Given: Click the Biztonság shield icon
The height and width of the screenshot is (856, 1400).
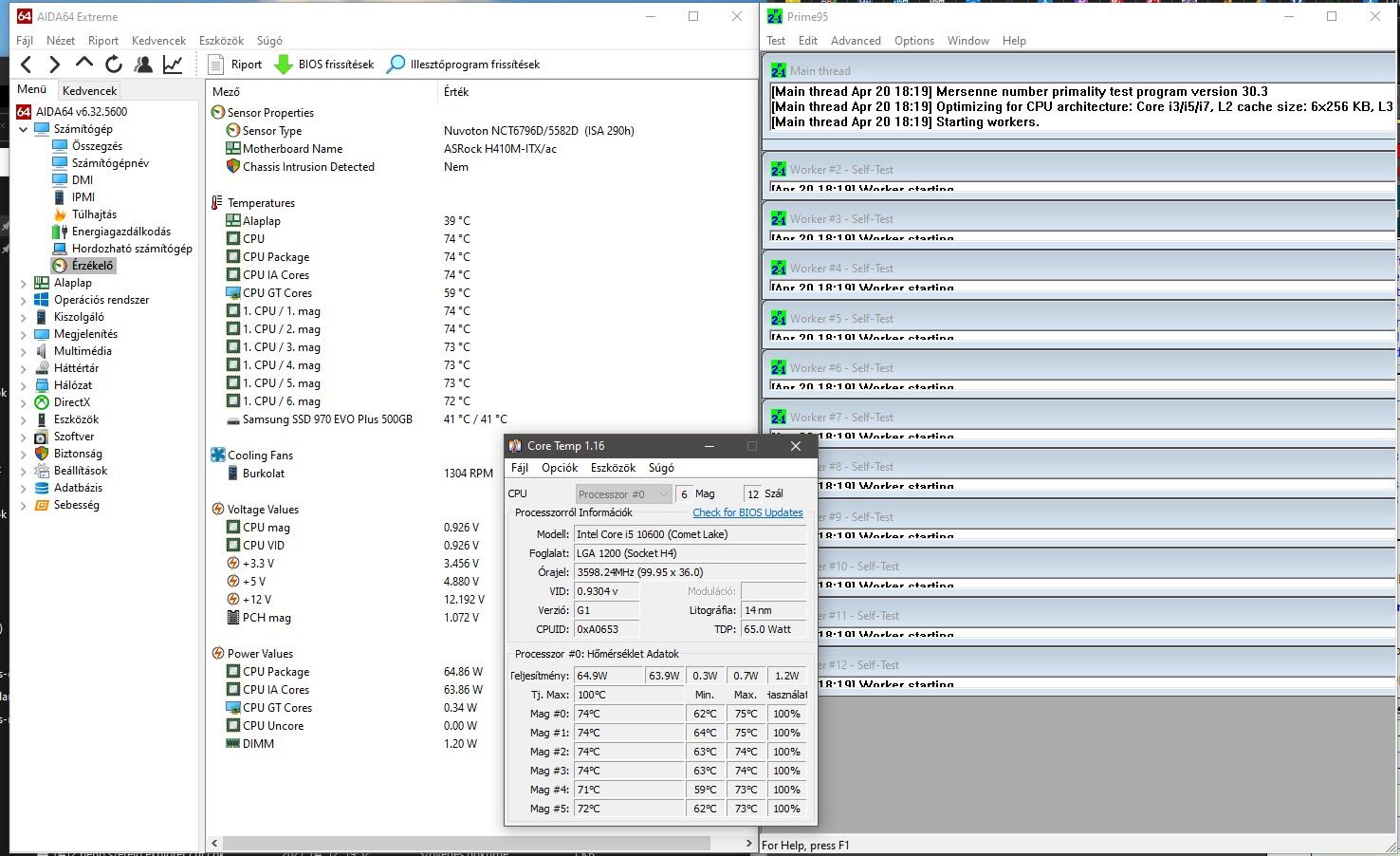Looking at the screenshot, I should click(41, 454).
